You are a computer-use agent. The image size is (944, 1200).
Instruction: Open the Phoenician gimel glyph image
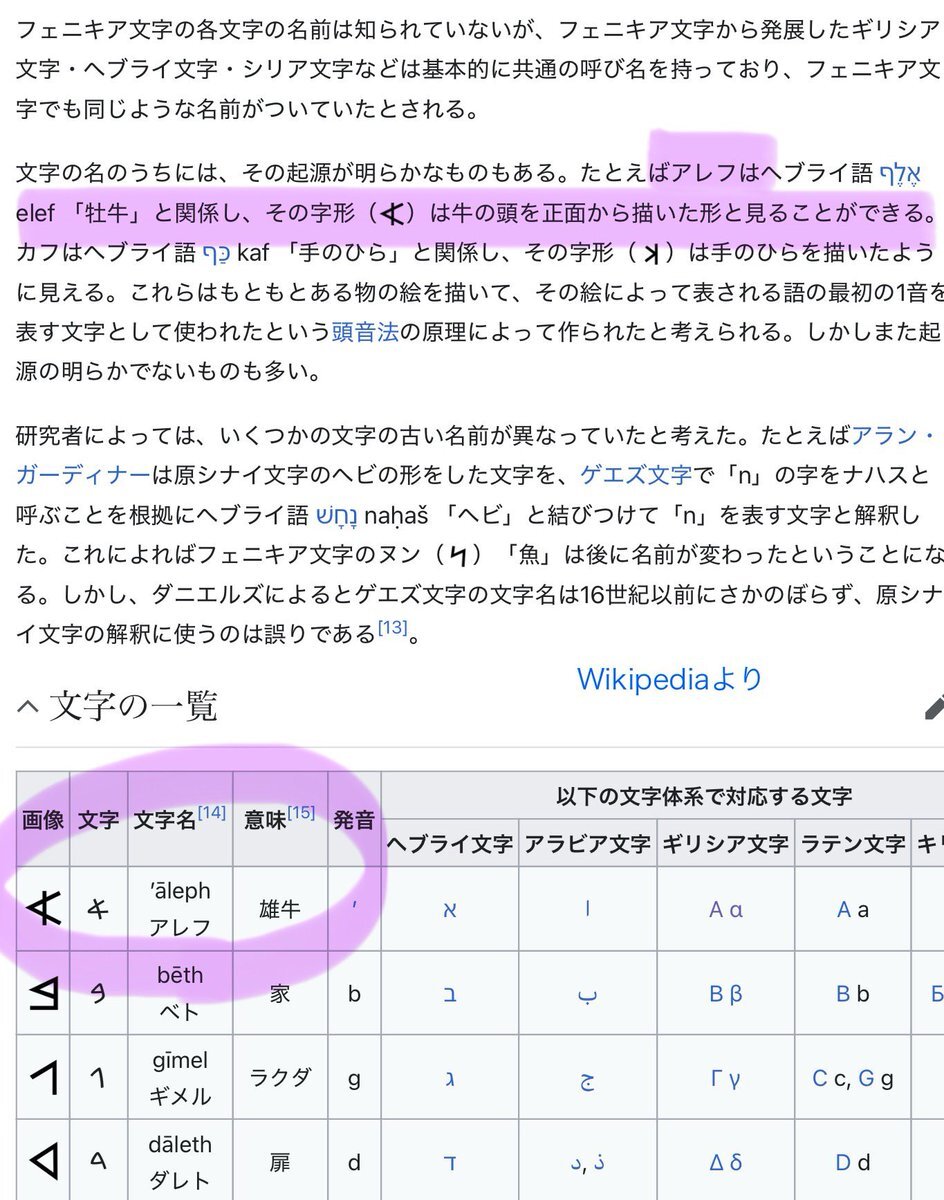tap(43, 1078)
